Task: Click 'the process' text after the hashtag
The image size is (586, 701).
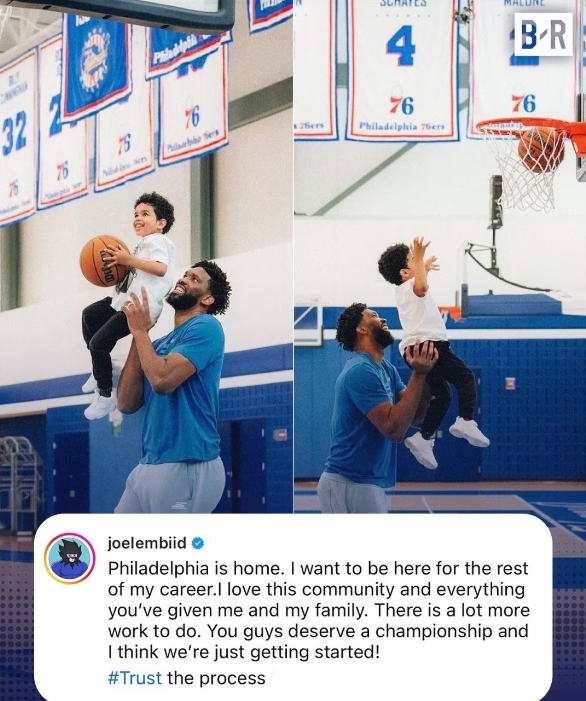Action: 216,678
